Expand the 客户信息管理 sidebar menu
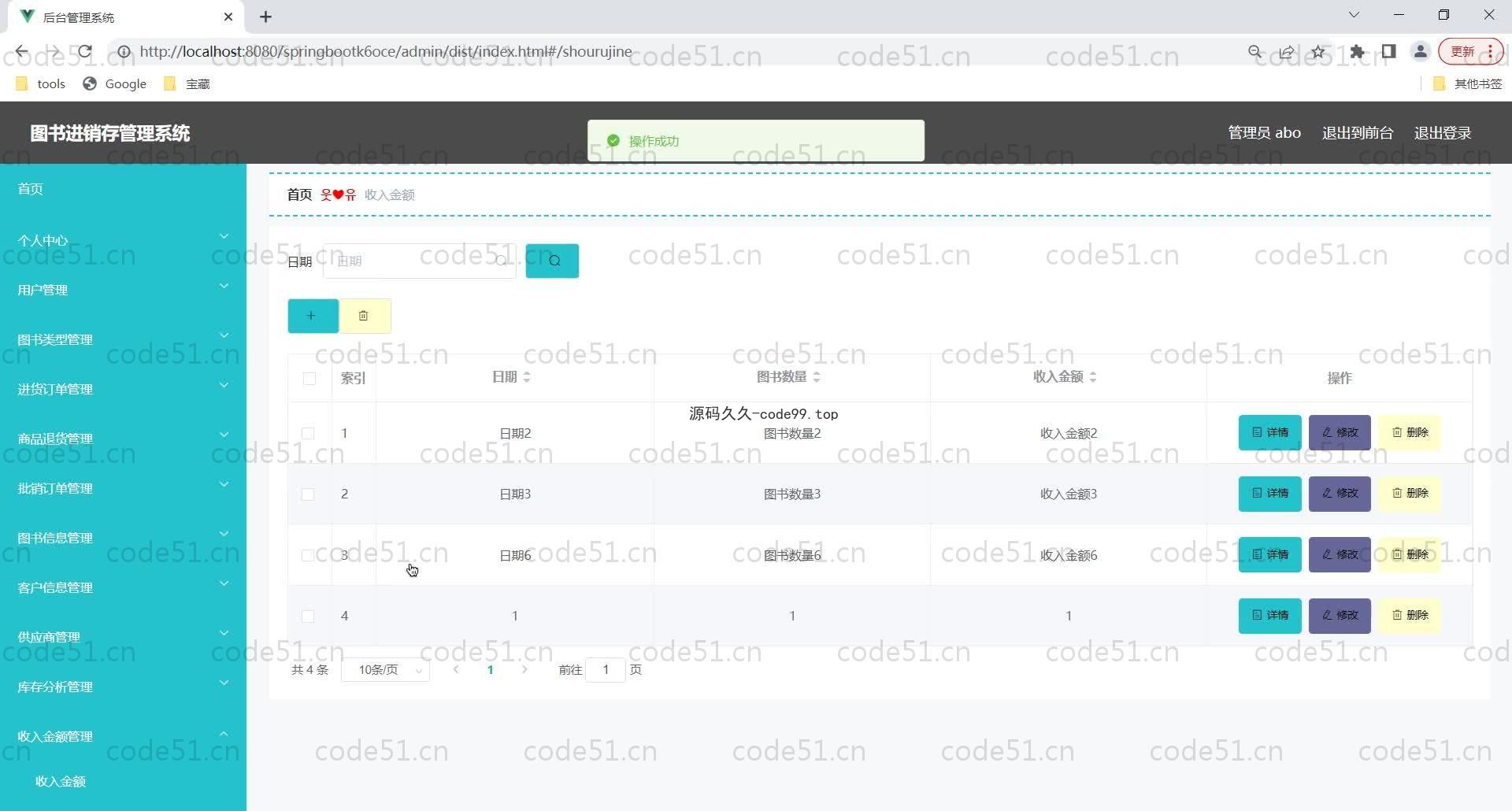 (x=123, y=586)
